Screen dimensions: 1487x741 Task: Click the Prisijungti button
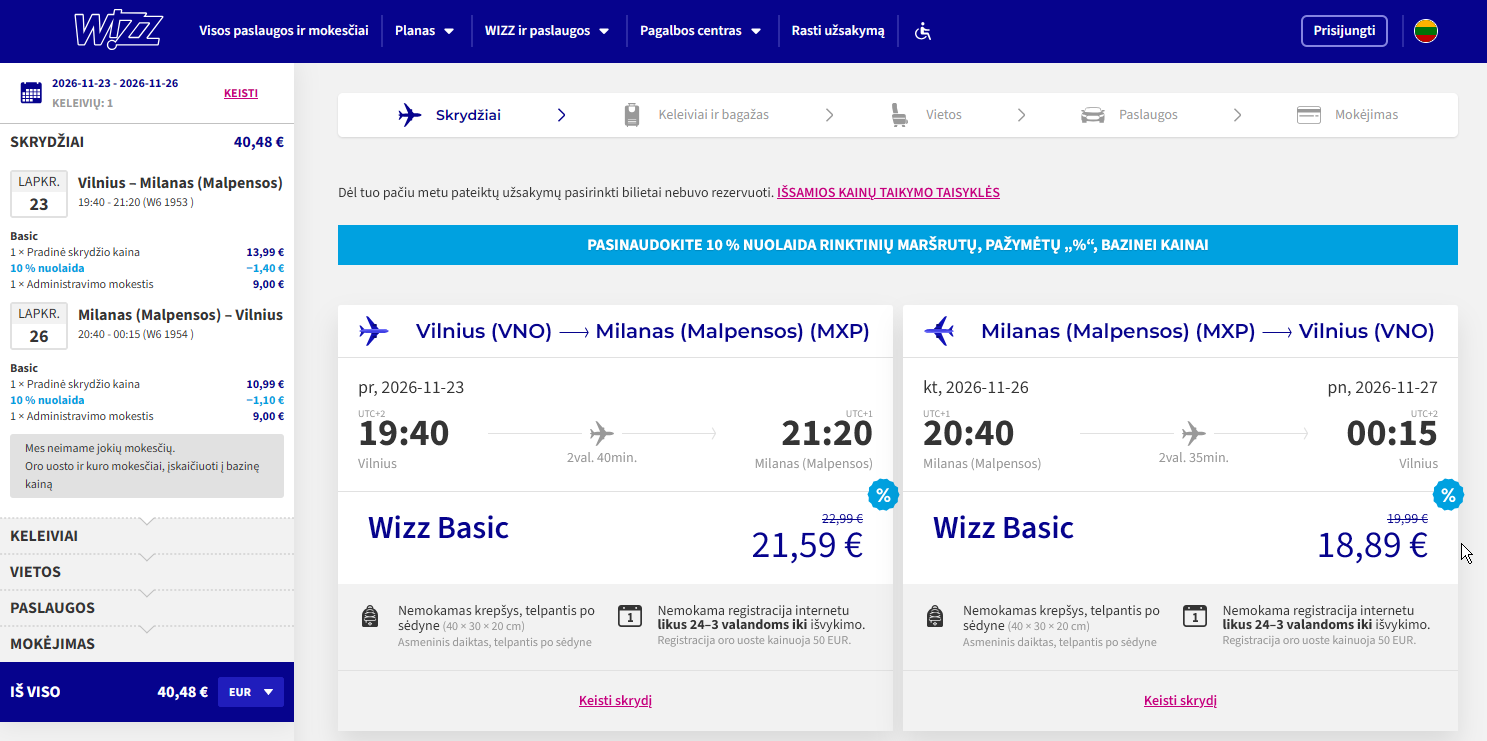click(x=1345, y=31)
